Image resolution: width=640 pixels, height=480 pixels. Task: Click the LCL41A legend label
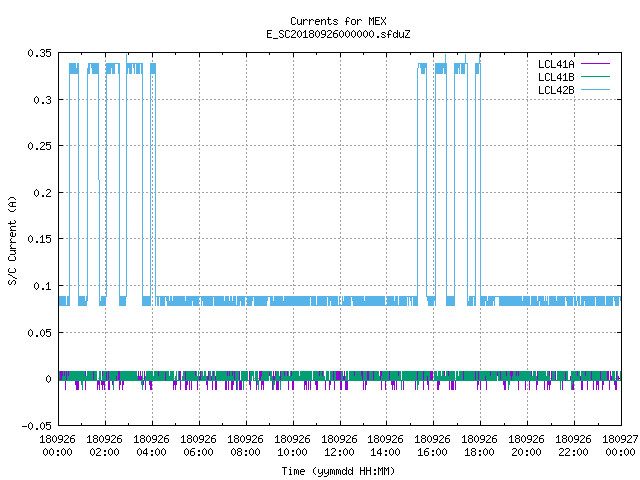556,64
